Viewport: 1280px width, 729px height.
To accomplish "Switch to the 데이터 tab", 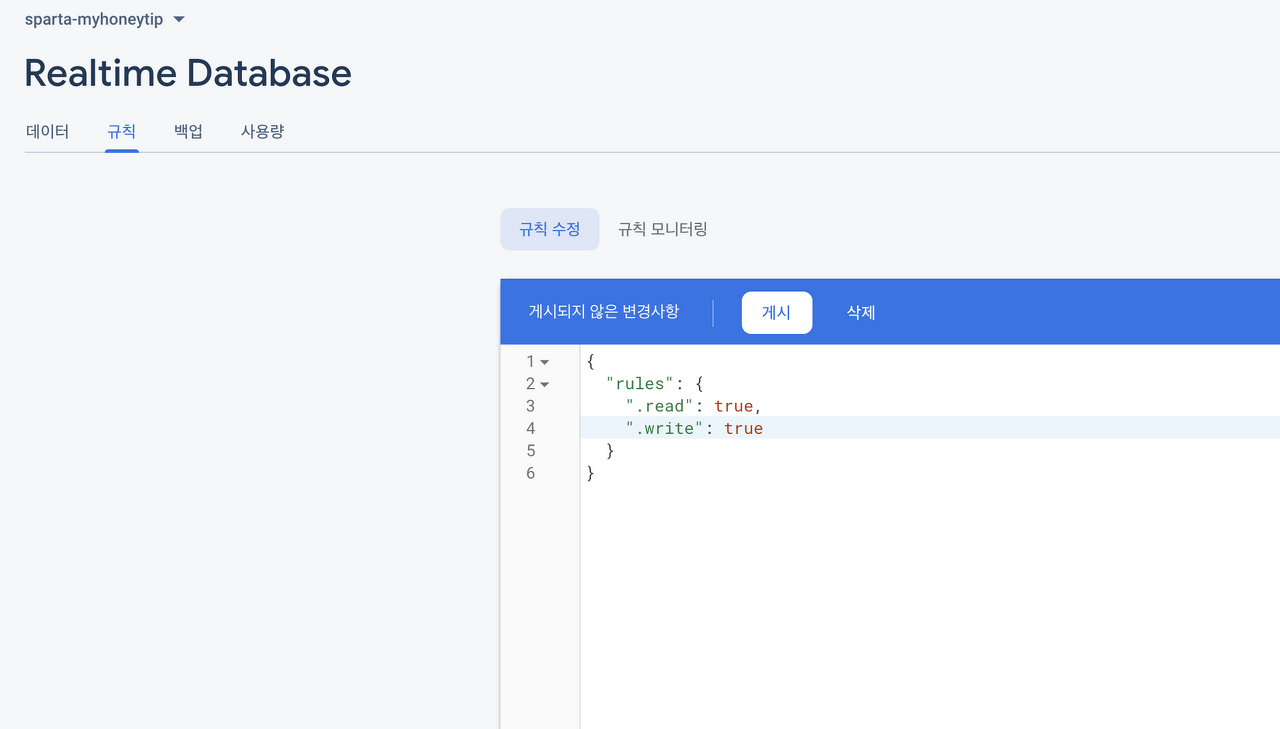I will pyautogui.click(x=47, y=131).
